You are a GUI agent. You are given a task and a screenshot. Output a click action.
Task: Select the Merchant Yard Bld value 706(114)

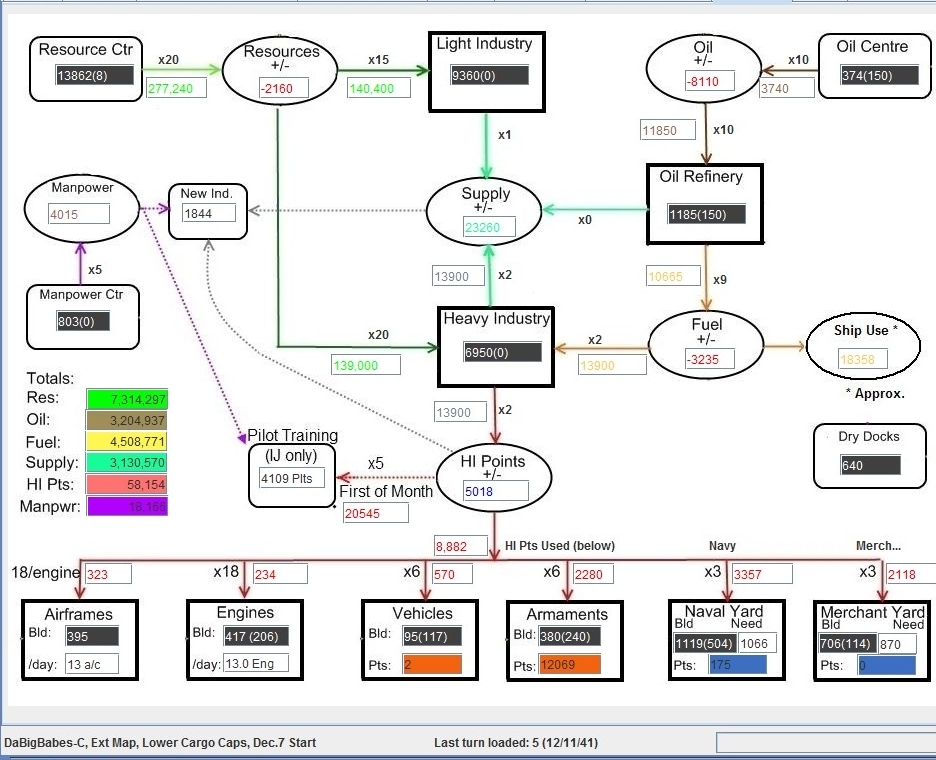click(848, 644)
